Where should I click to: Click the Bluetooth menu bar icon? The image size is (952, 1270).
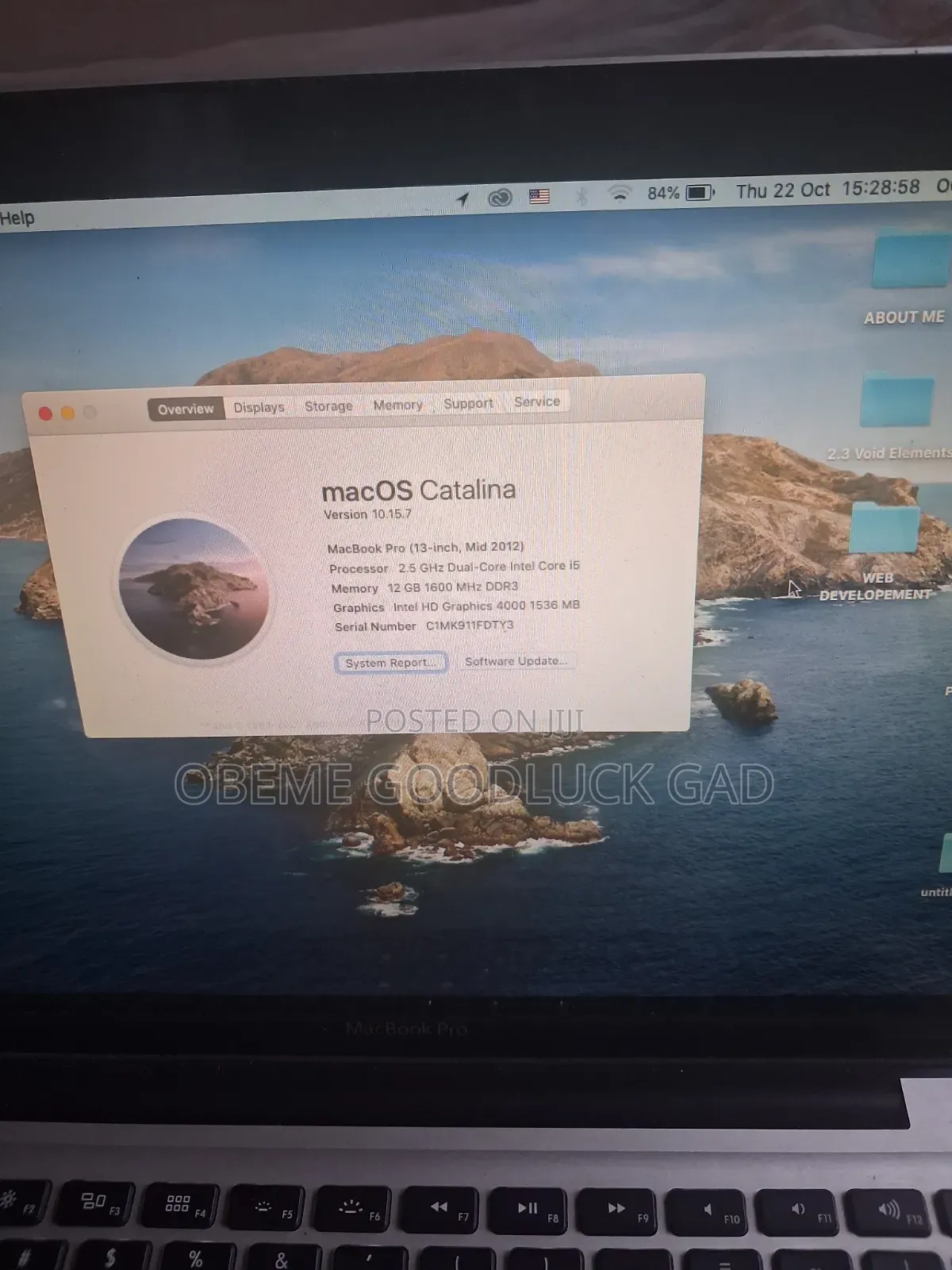tap(582, 194)
